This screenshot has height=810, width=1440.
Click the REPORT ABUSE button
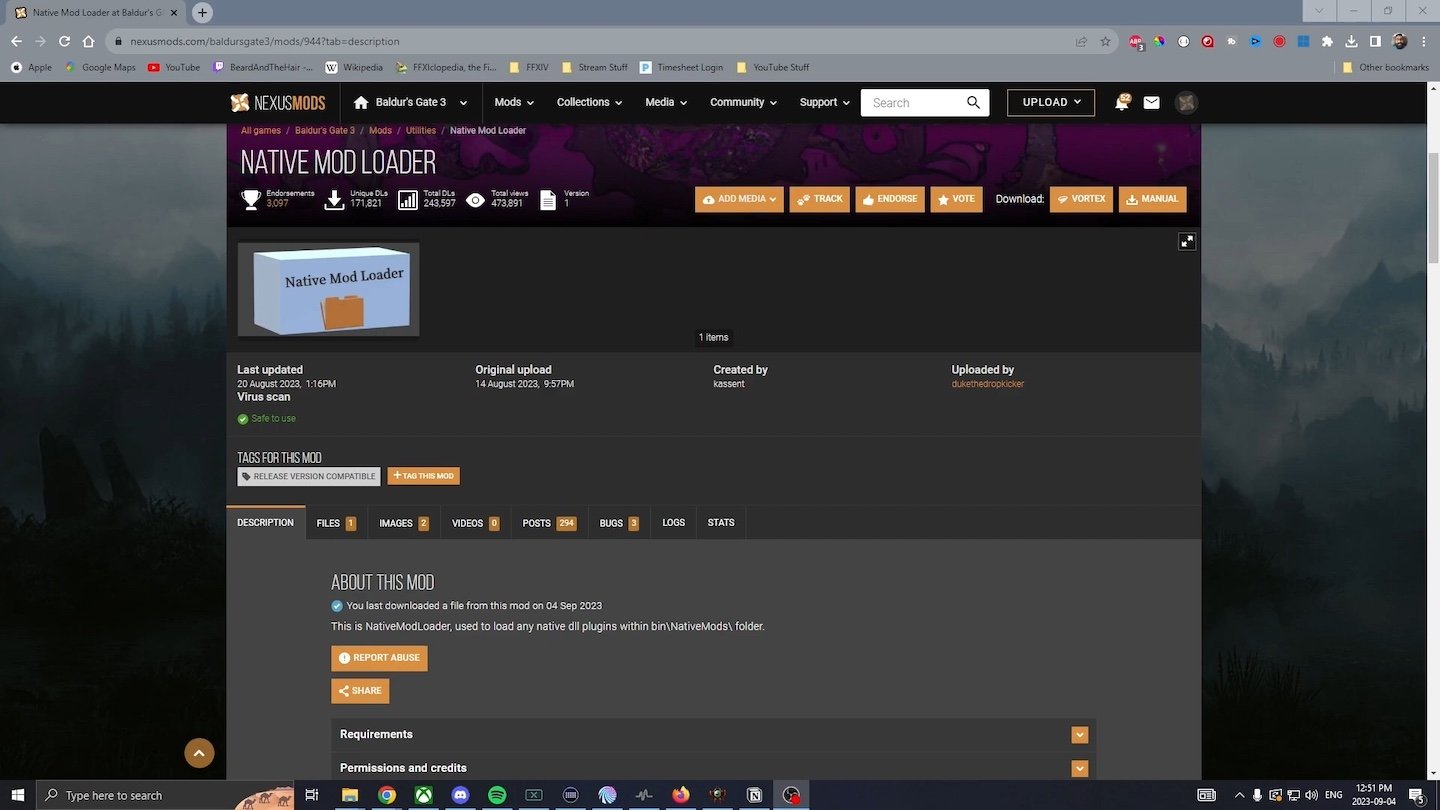pyautogui.click(x=379, y=658)
